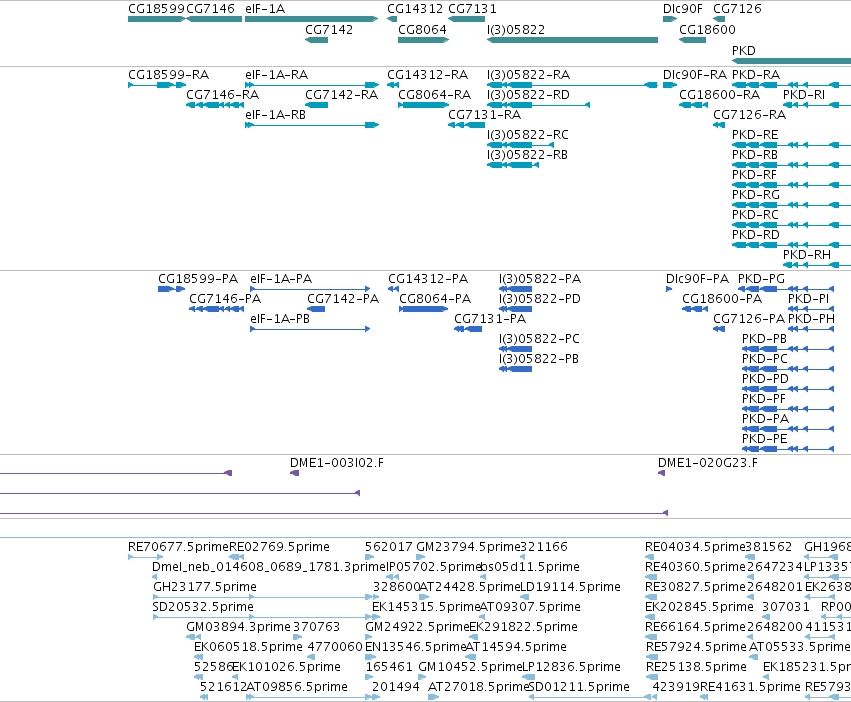
Task: Select transcript CG7131-RA
Action: 485,115
